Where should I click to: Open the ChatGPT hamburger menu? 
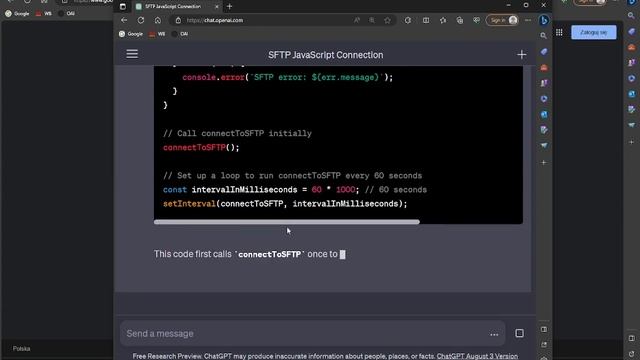(x=132, y=54)
